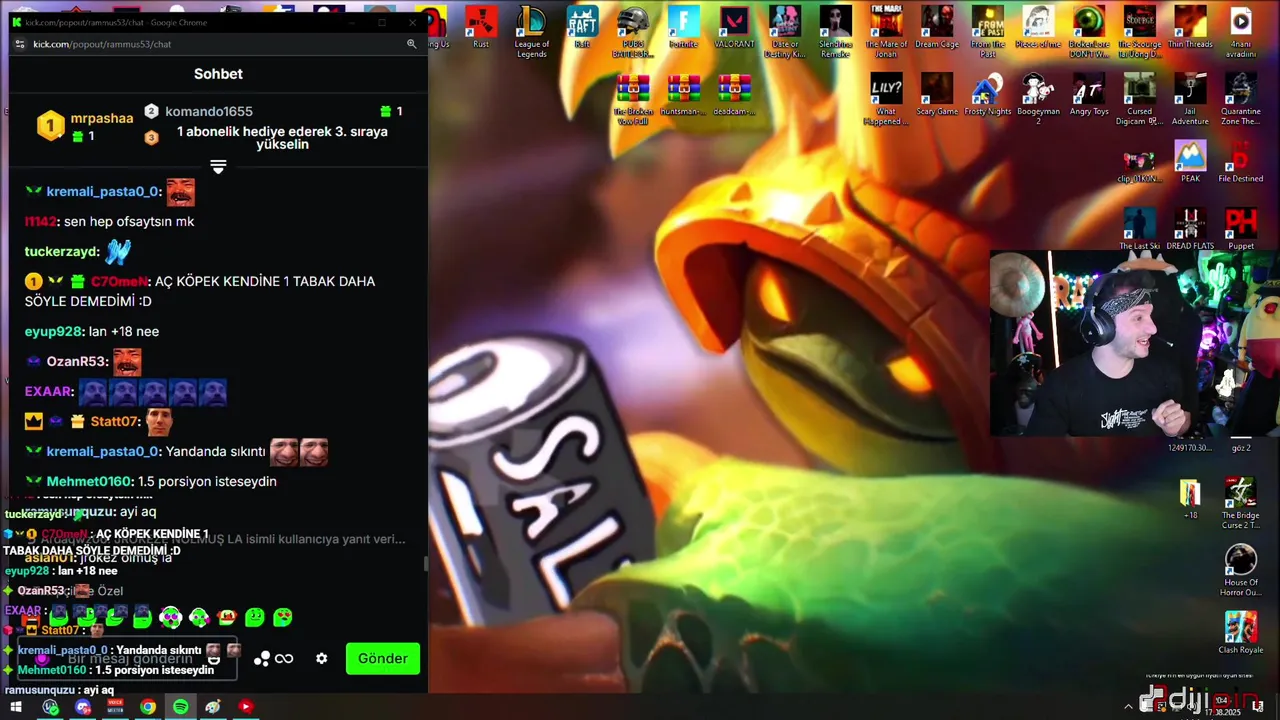1280x720 pixels.
Task: Open the 4nanı avradıını media file
Action: tap(1241, 32)
